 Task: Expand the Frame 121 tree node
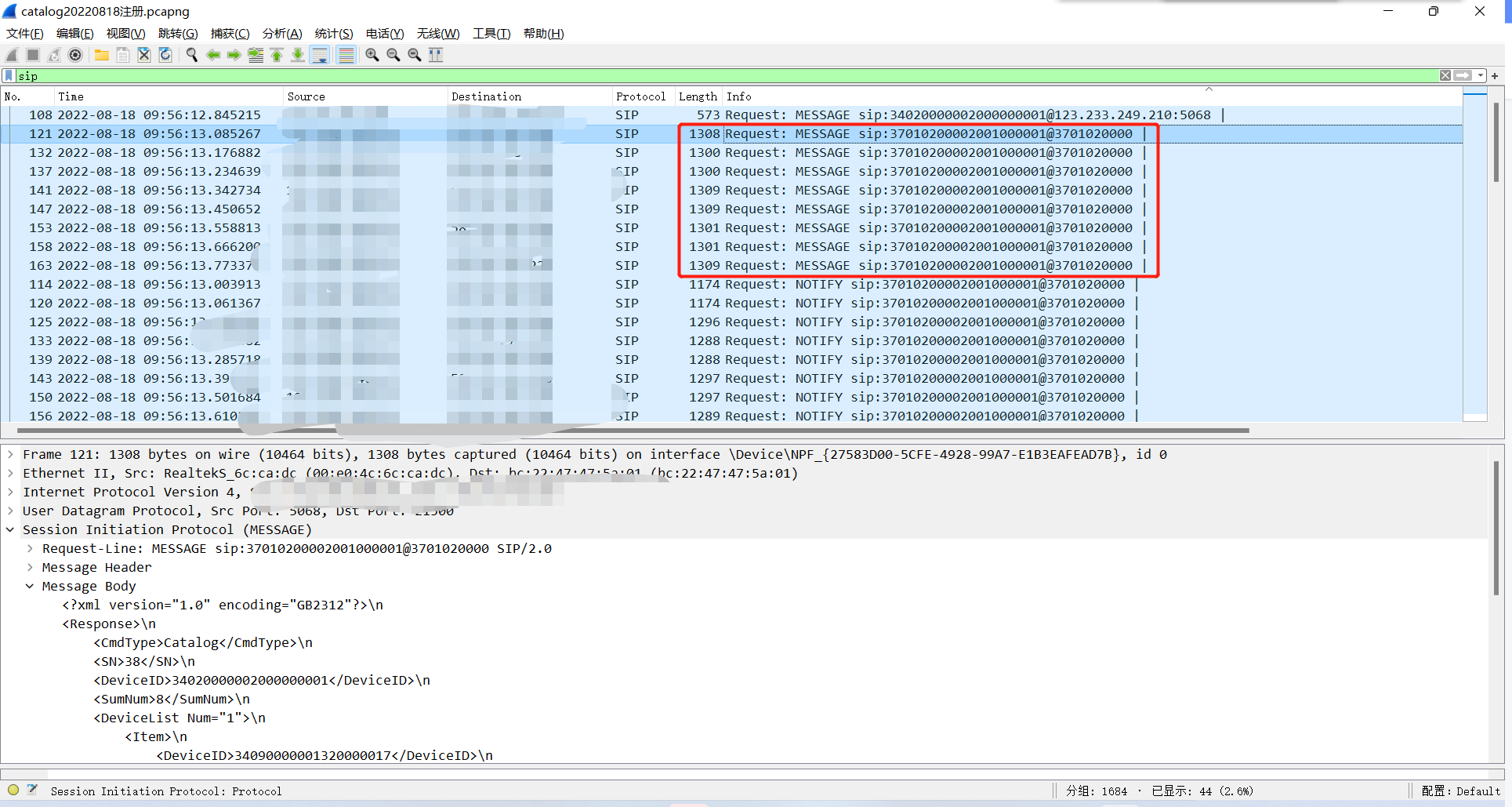tap(10, 454)
